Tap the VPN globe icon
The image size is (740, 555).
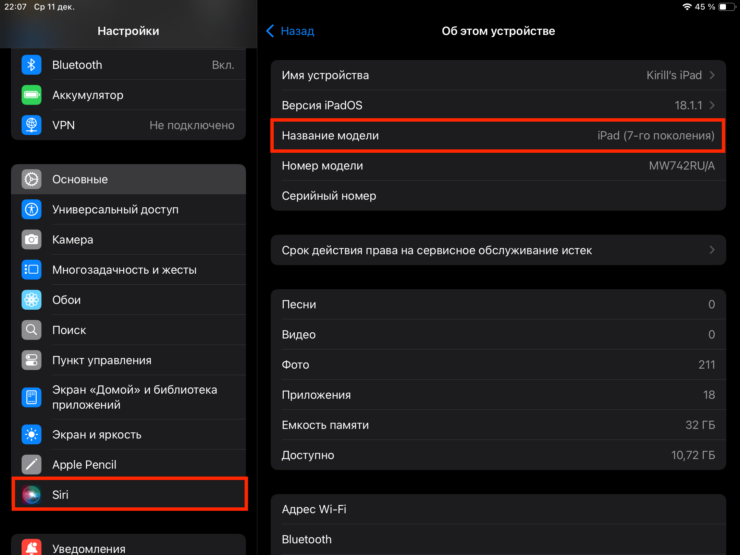pyautogui.click(x=32, y=125)
